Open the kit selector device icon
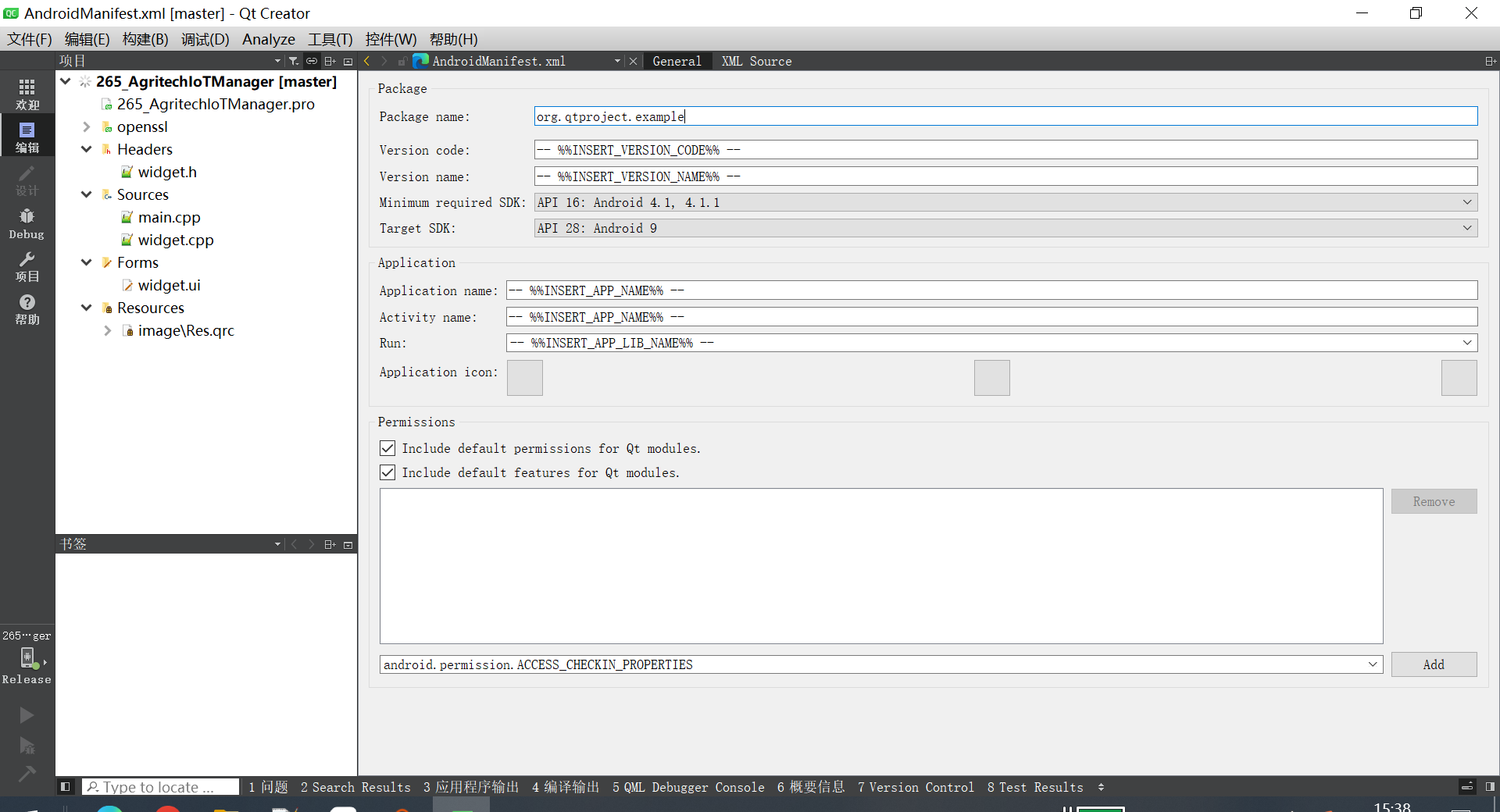 28,658
